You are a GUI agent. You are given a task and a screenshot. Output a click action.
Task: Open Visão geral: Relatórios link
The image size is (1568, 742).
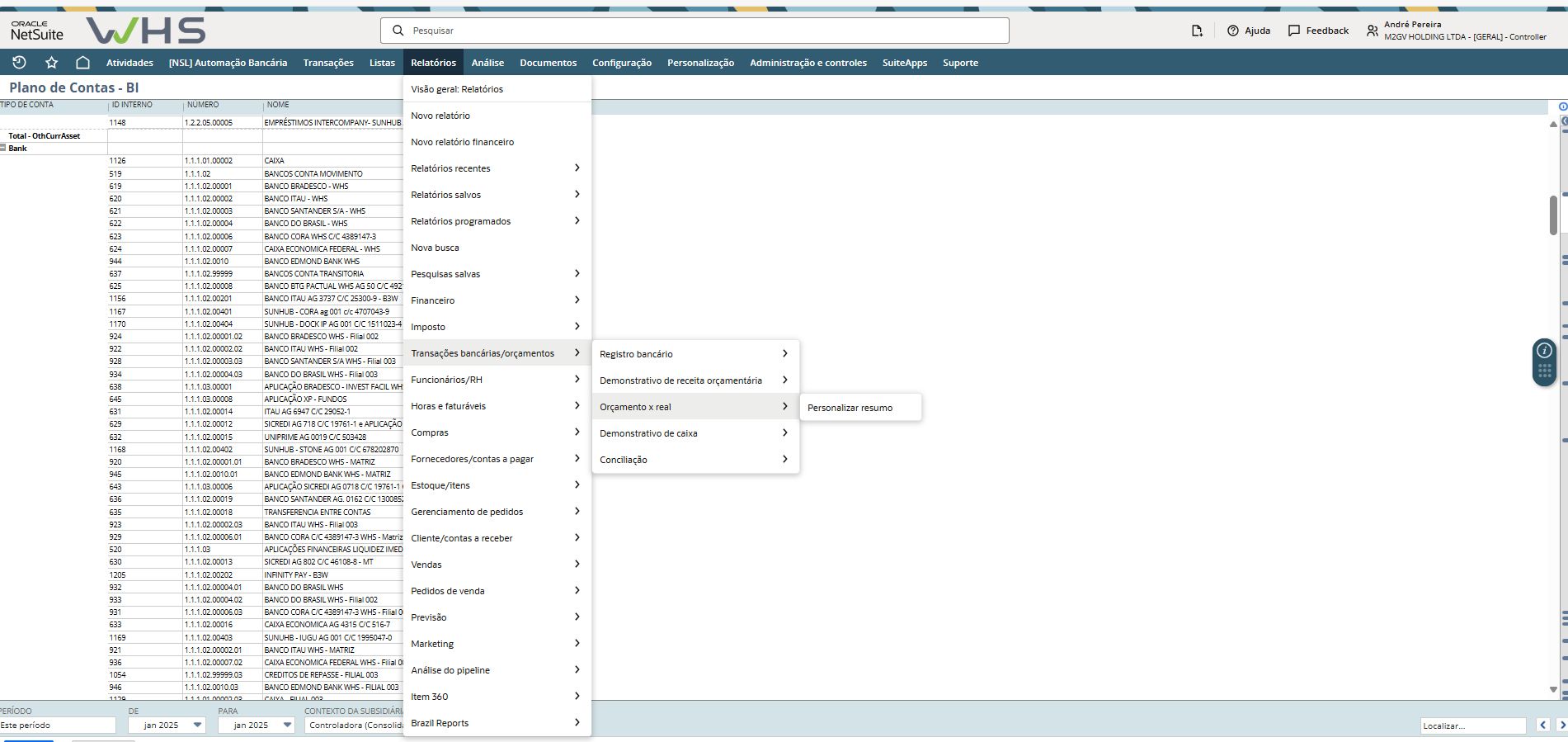[x=457, y=89]
